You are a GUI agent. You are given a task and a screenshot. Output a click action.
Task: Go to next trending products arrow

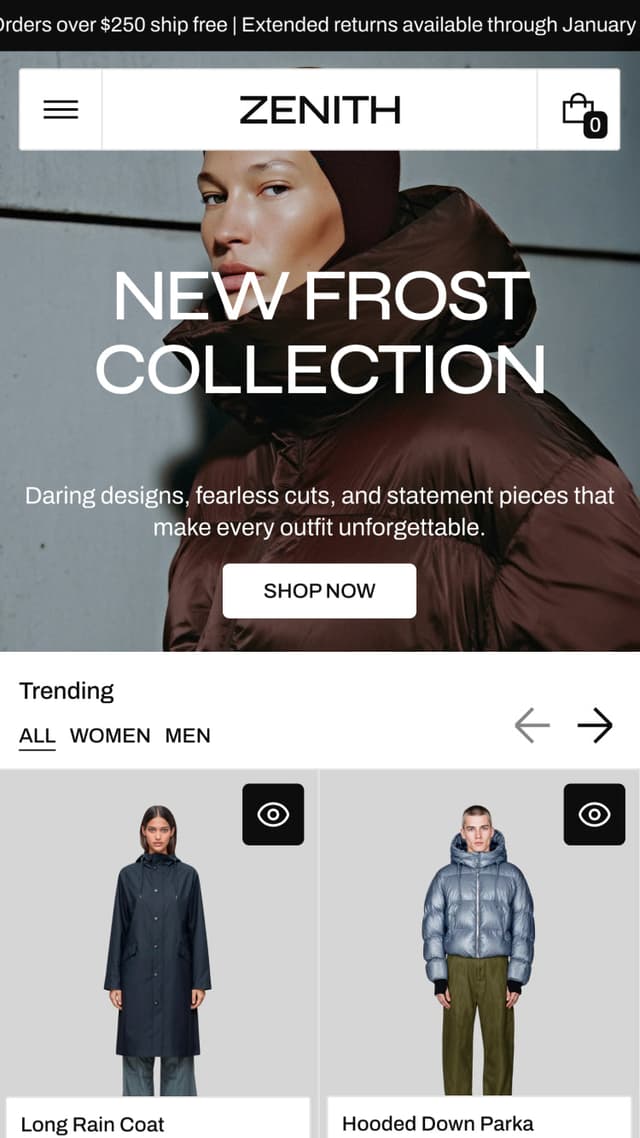(x=595, y=725)
